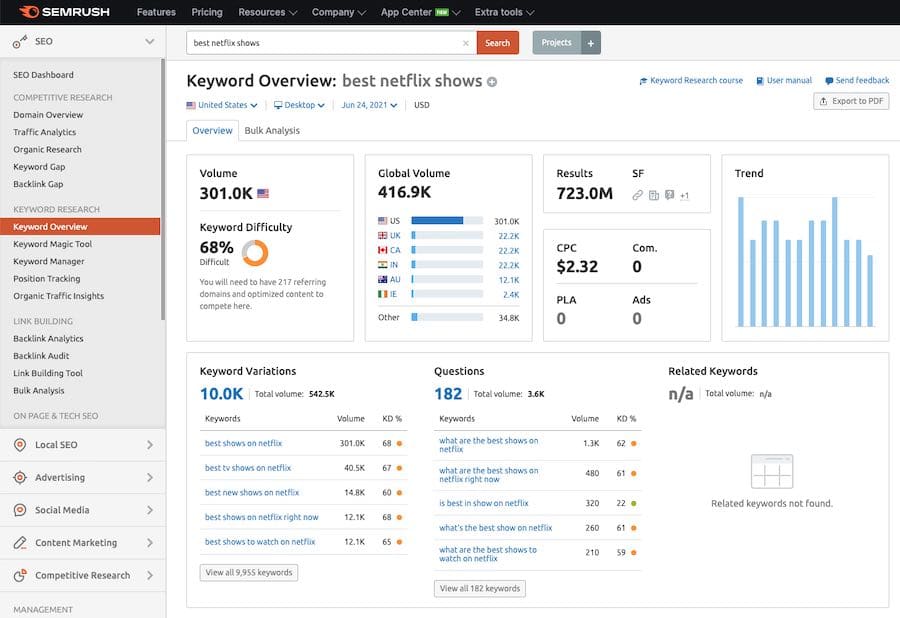Click the orange Search button

tap(498, 43)
